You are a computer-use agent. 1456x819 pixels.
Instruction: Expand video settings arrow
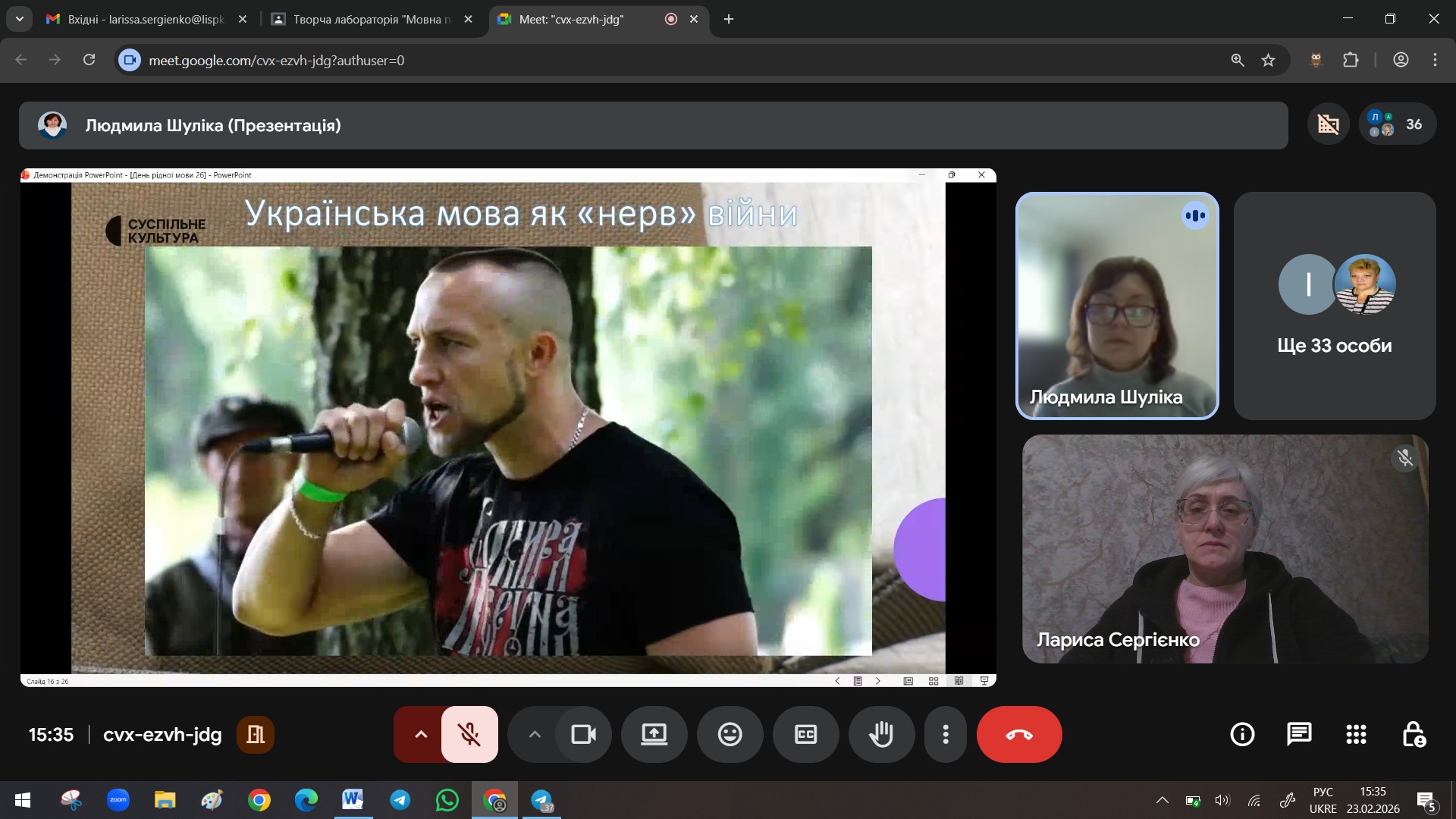[x=535, y=734]
